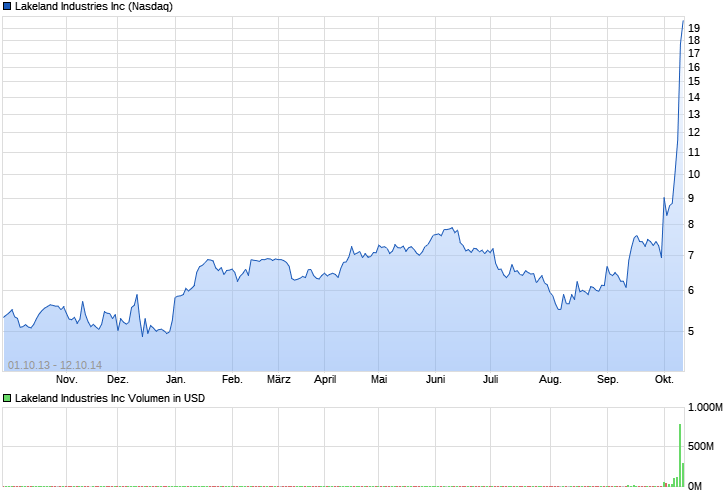
Task: Click the volume axis label '0M'
Action: pyautogui.click(x=695, y=486)
